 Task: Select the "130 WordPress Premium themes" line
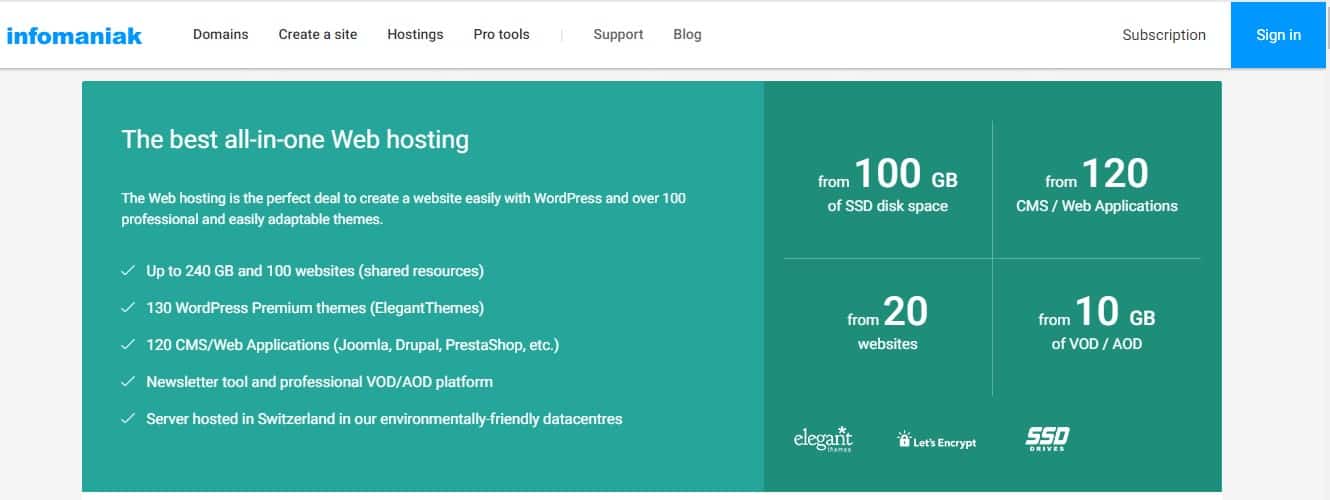tap(315, 308)
